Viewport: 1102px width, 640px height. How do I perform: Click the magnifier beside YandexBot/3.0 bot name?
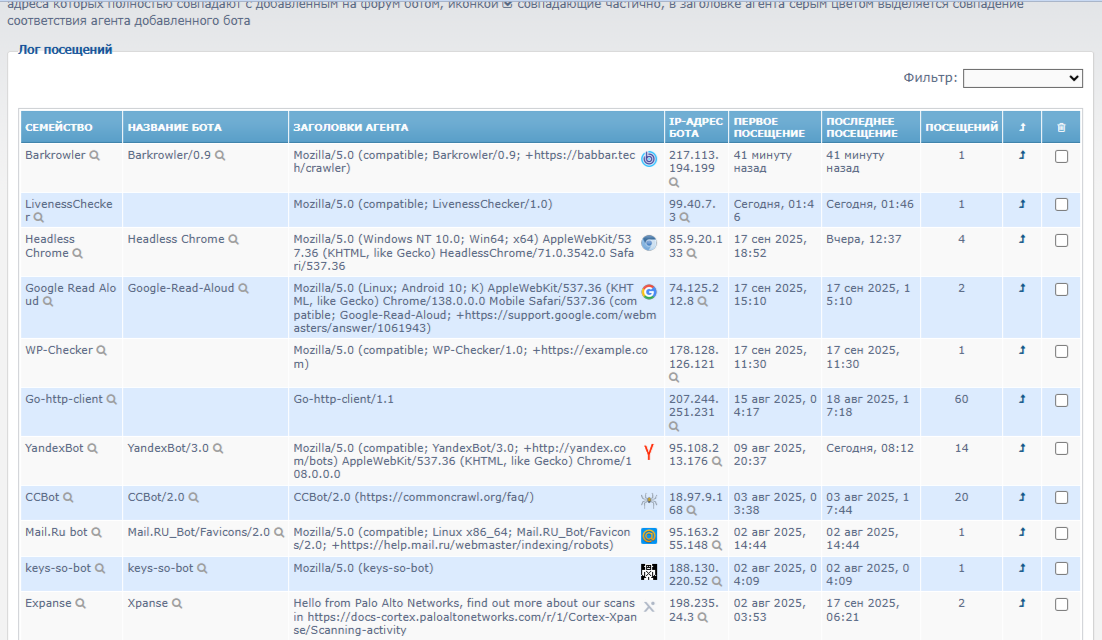point(217,449)
